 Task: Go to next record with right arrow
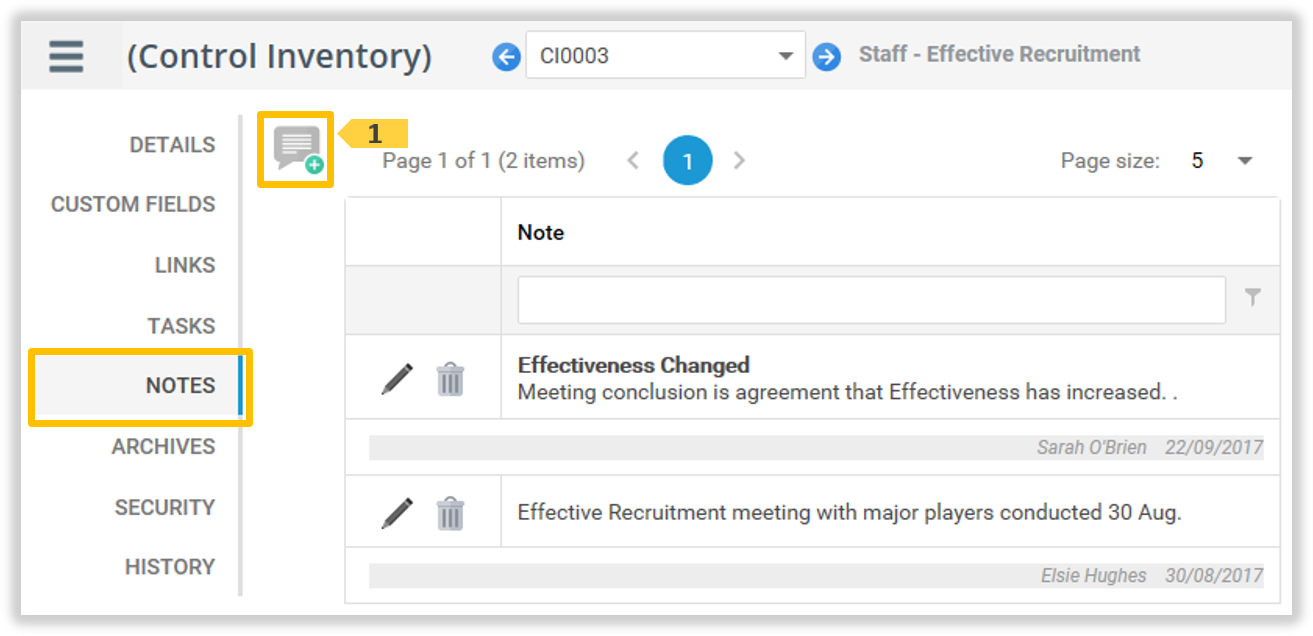click(x=826, y=56)
